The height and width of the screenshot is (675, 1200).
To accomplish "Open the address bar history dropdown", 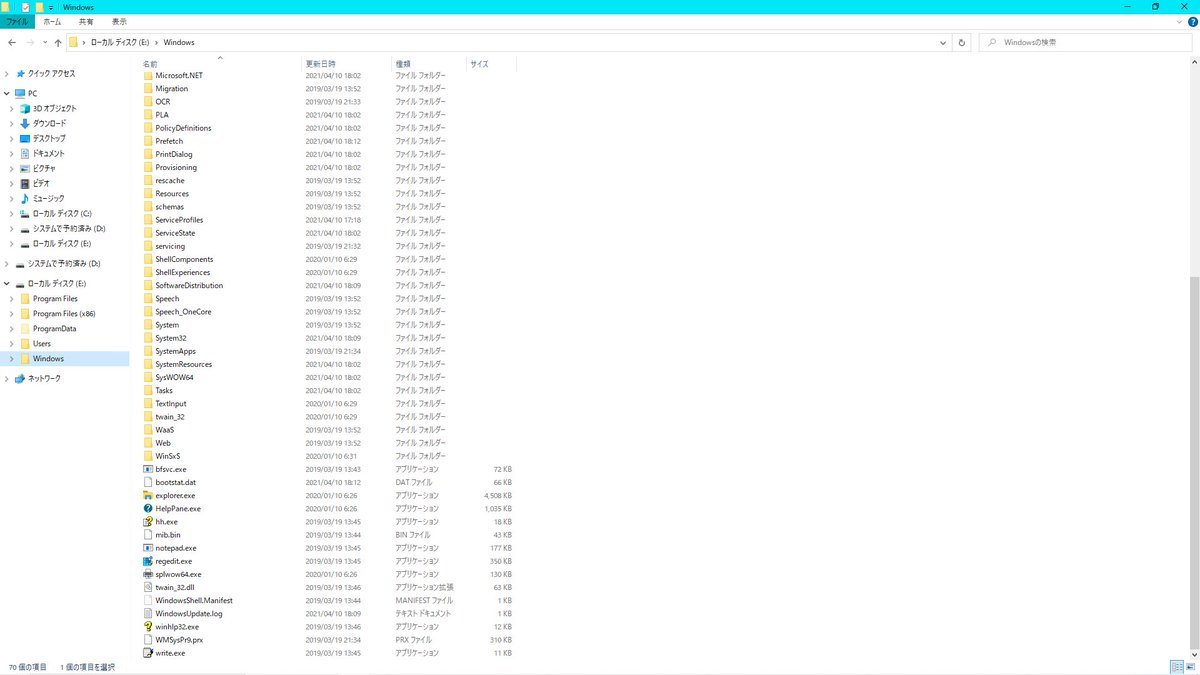I will (x=943, y=43).
